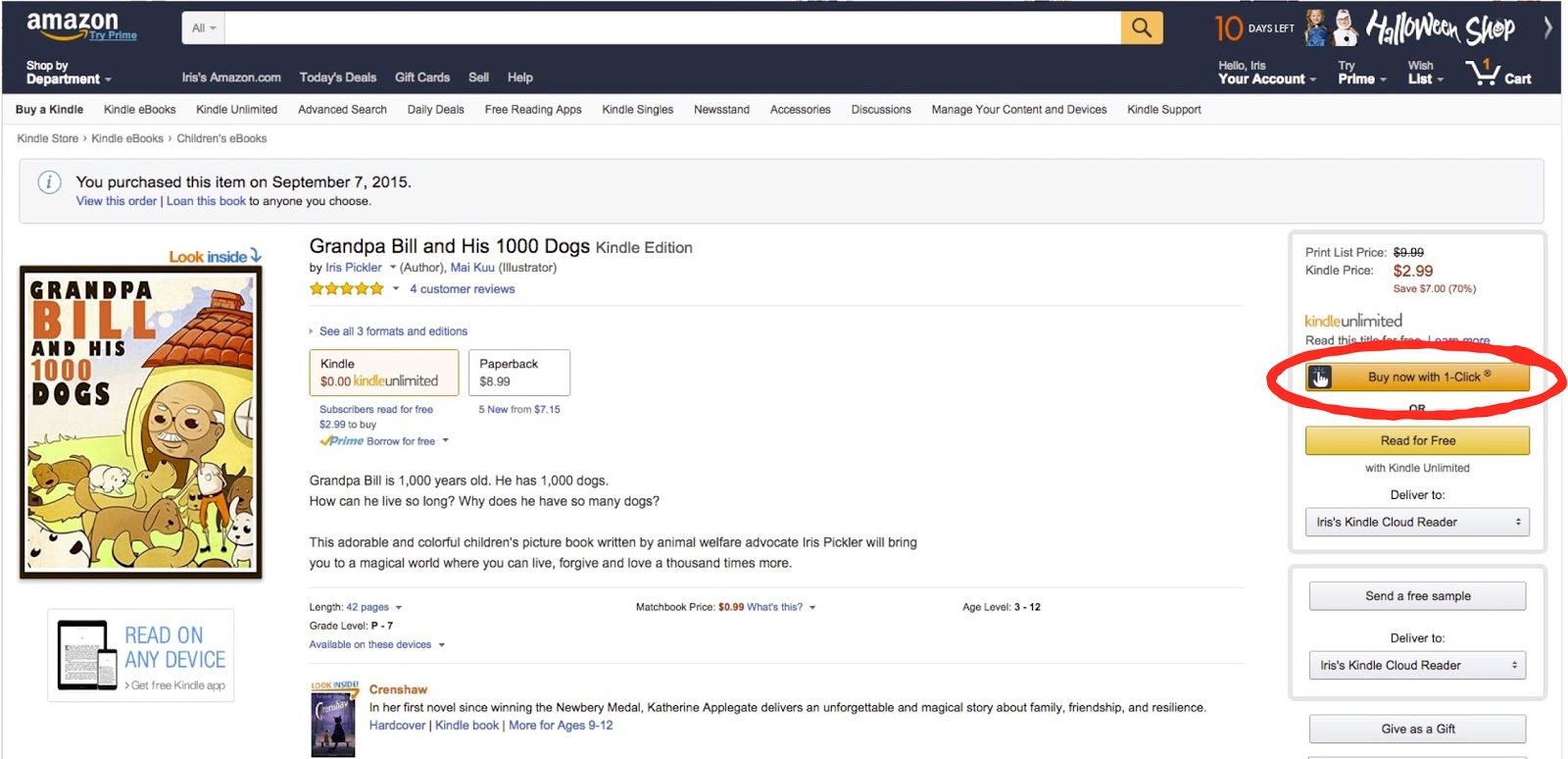Click the 1-Click hand icon

[1320, 377]
